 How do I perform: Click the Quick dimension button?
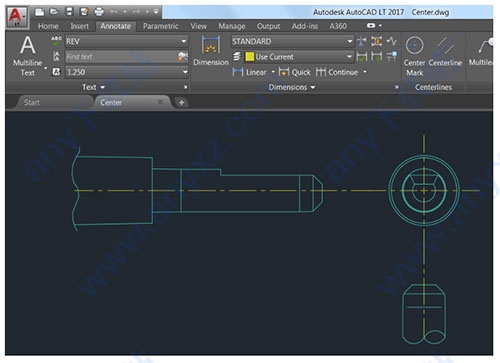295,72
